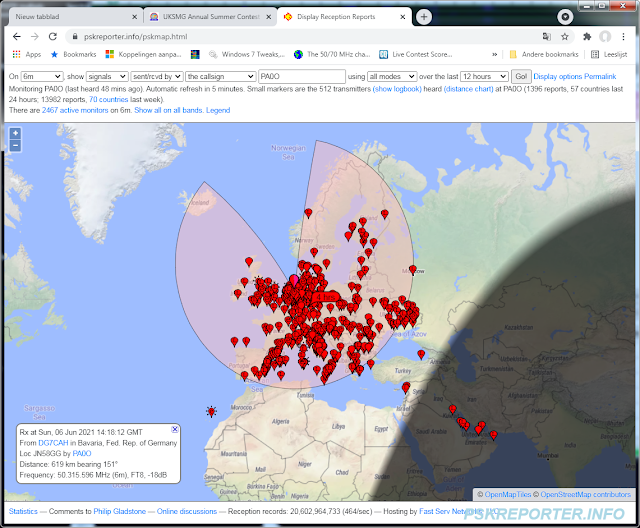Switch to UKSMG Annual Summer Contest tab
This screenshot has width=640, height=528.
point(210,17)
